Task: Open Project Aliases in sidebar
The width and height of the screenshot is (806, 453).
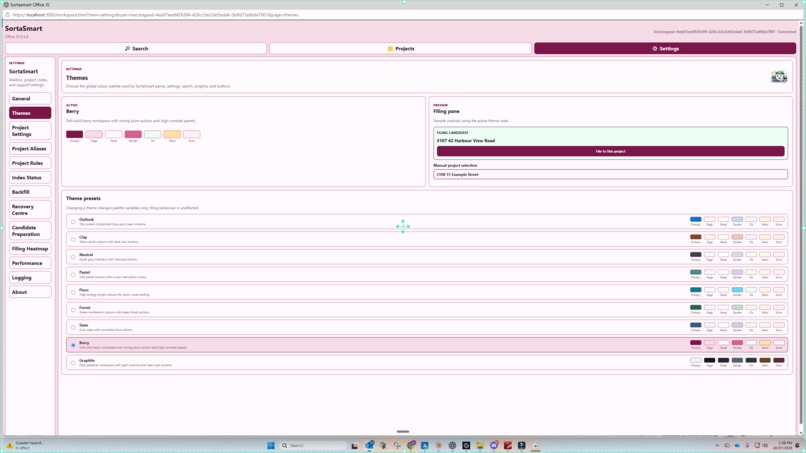Action: (x=30, y=149)
